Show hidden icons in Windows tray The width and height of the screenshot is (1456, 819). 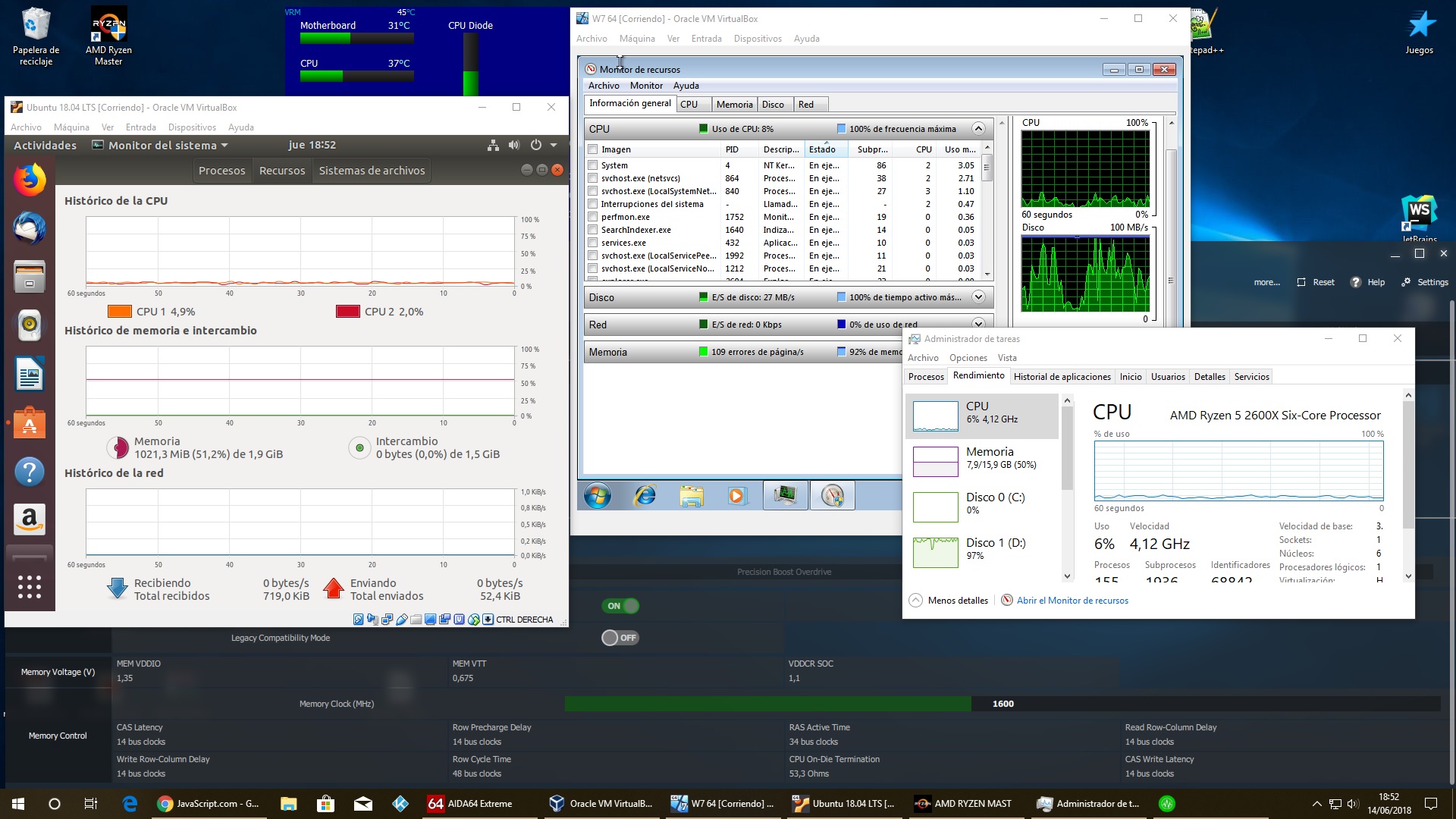(x=1317, y=804)
